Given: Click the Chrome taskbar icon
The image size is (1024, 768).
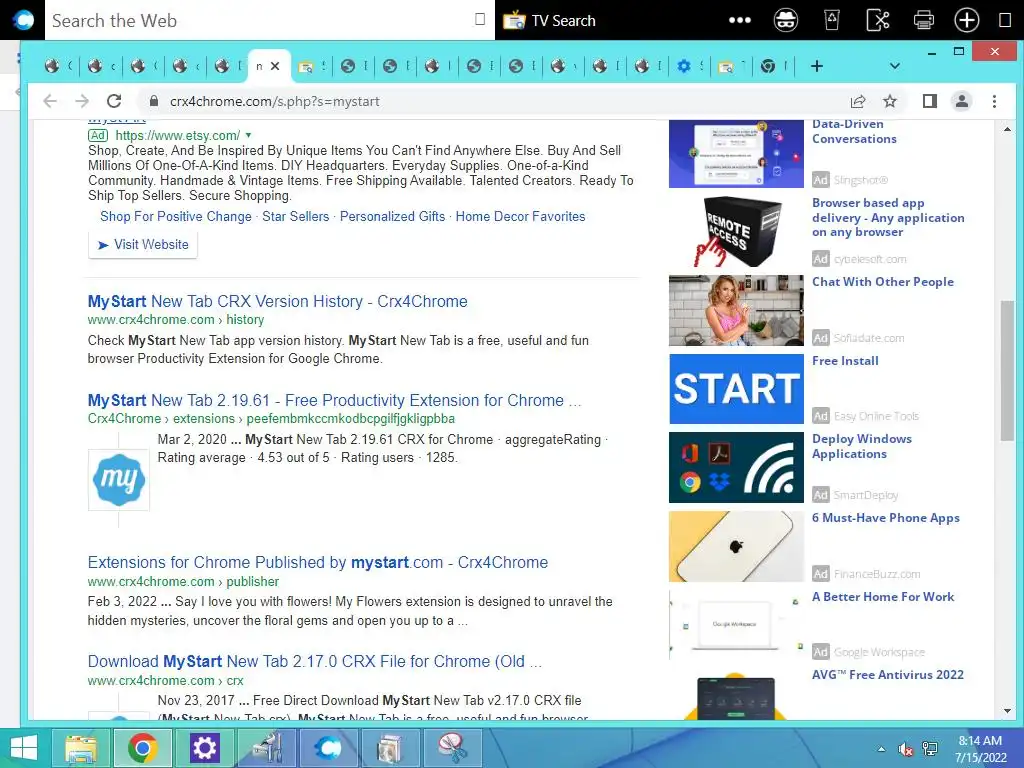Looking at the screenshot, I should point(142,748).
